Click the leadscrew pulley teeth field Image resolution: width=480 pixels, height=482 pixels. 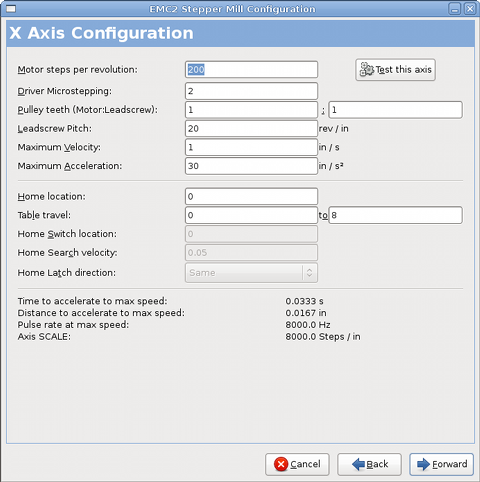[395, 110]
